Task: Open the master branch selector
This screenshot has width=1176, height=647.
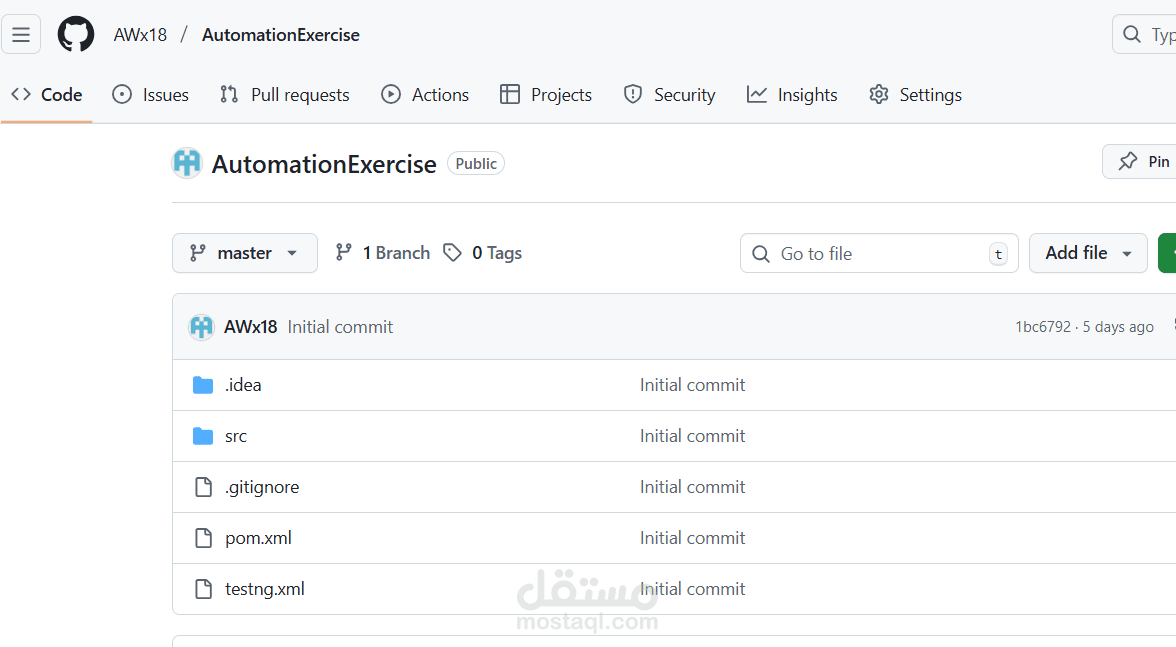Action: coord(244,252)
